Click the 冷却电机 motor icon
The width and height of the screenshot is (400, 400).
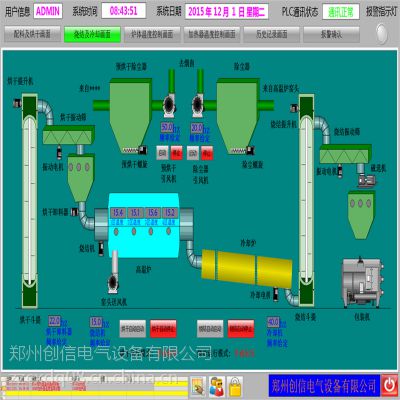(276, 294)
